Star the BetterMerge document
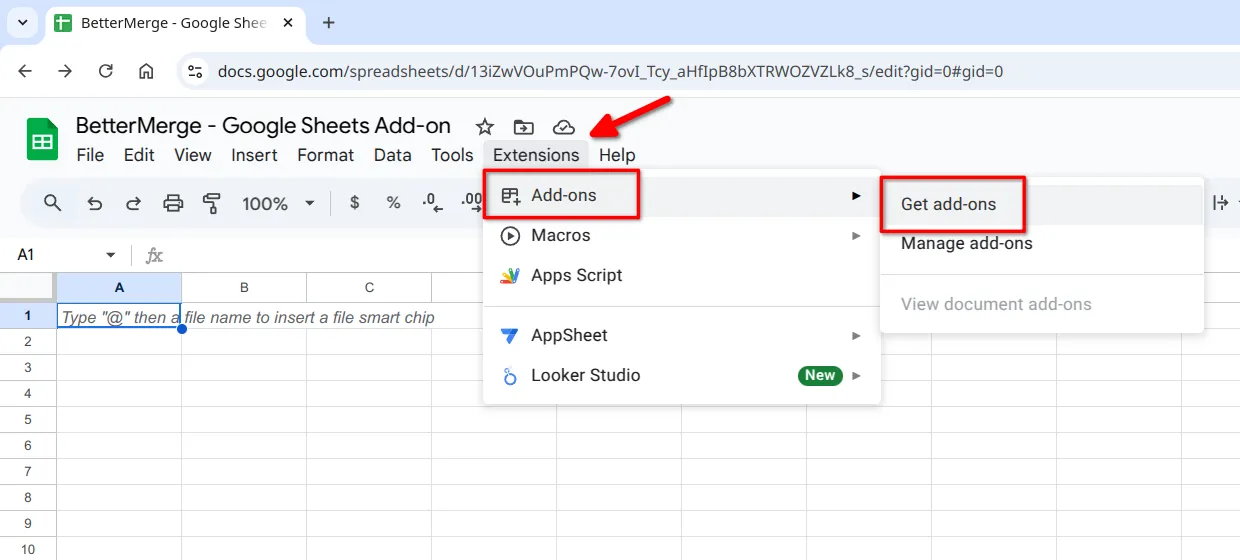This screenshot has height=560, width=1240. click(485, 127)
